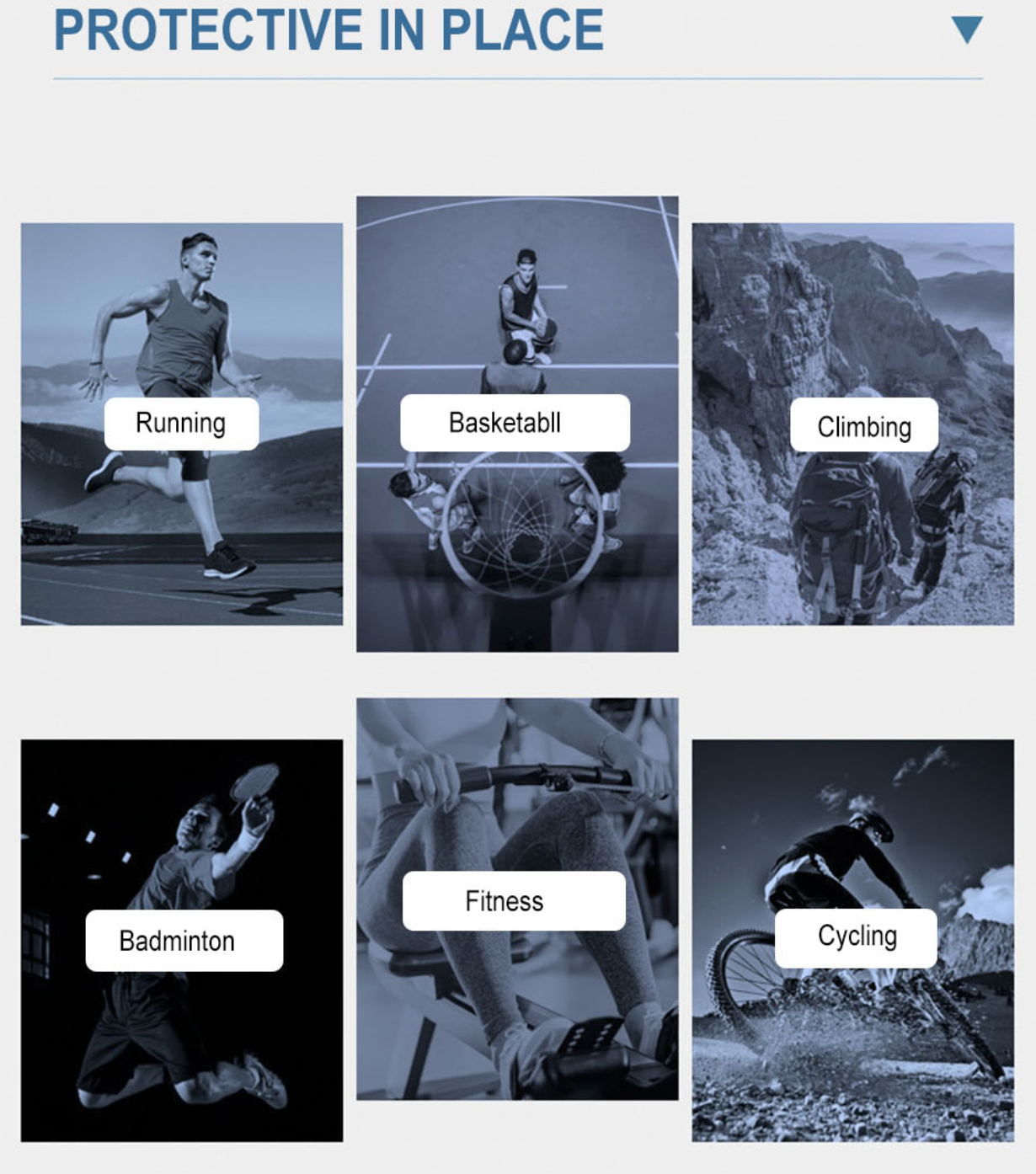Screen dimensions: 1036x1174
Task: Pick the Cycling label
Action: [x=856, y=937]
